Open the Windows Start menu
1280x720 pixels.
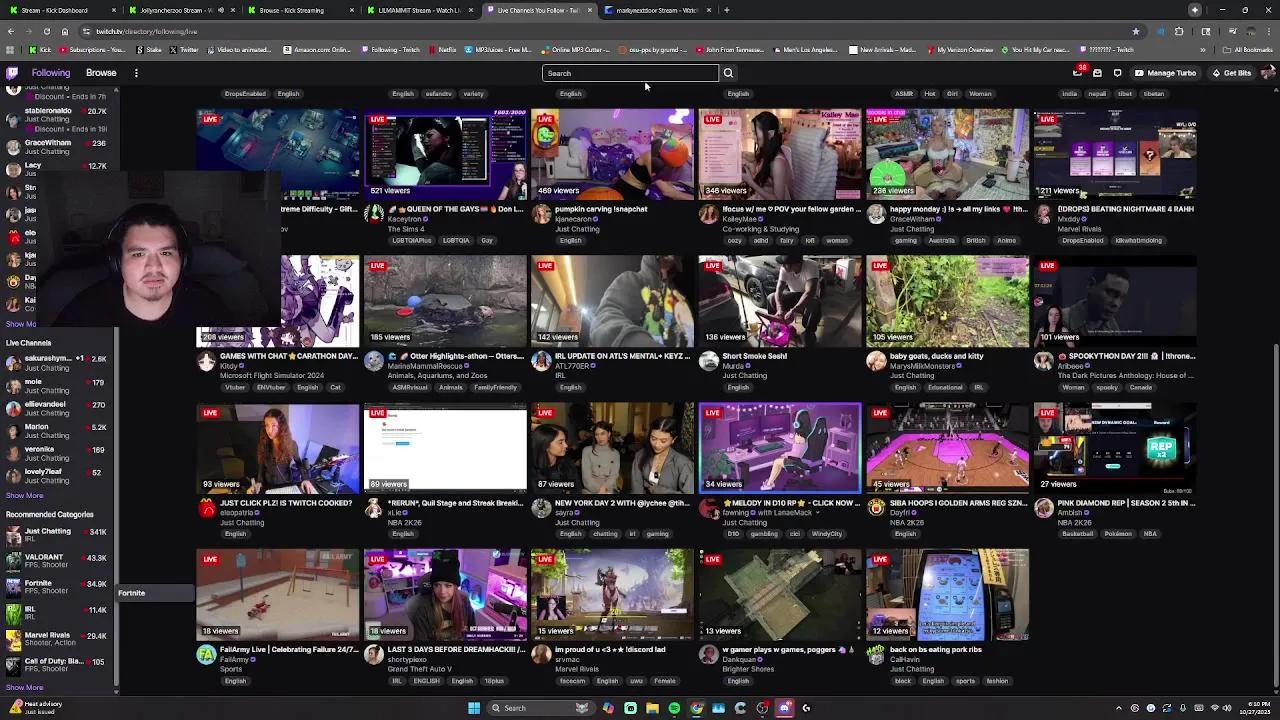[x=474, y=708]
